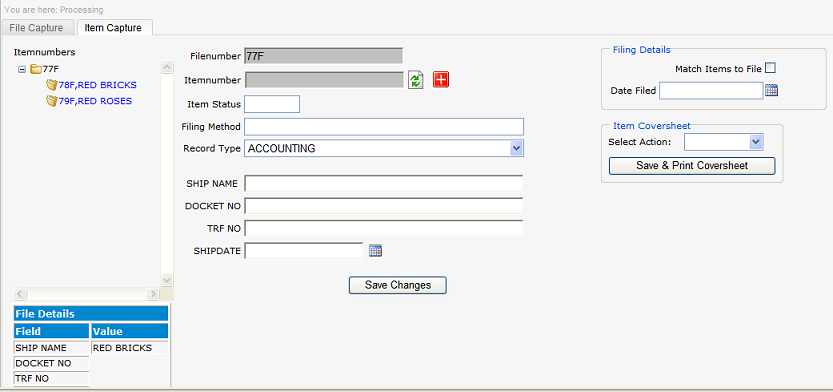Click the TRF NO input field

tap(384, 228)
